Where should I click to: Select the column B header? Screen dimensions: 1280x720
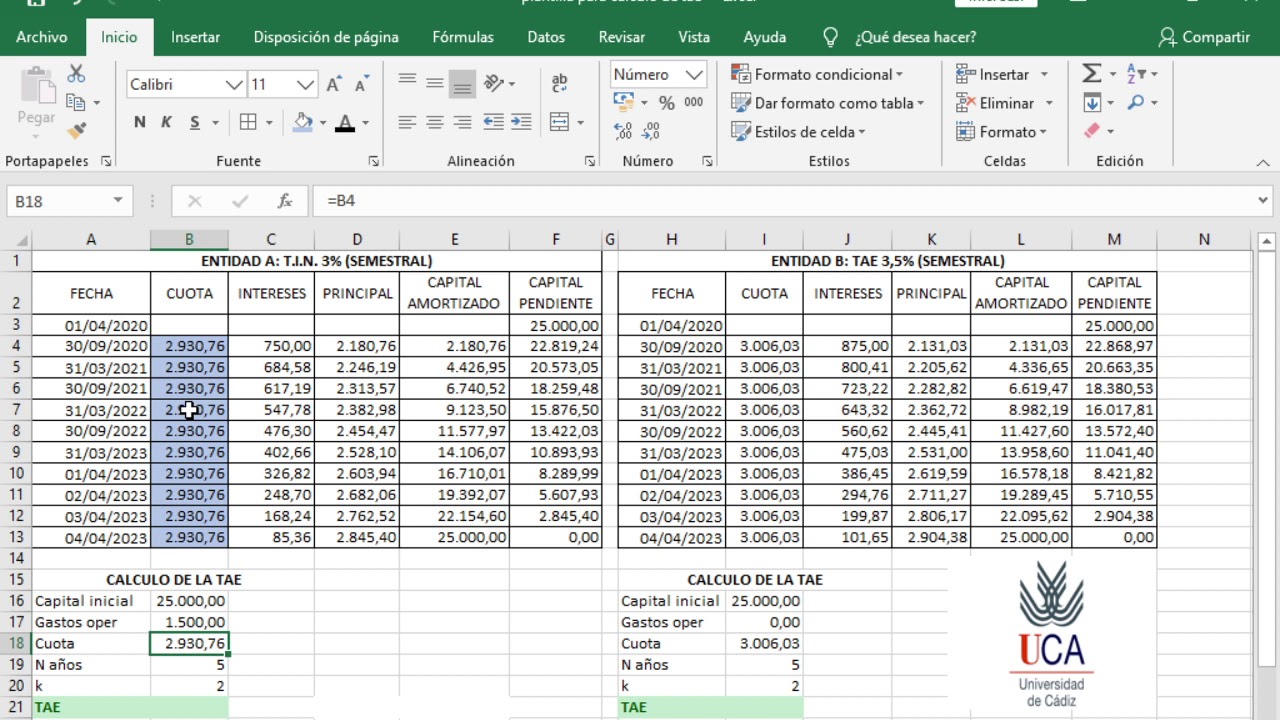tap(189, 240)
